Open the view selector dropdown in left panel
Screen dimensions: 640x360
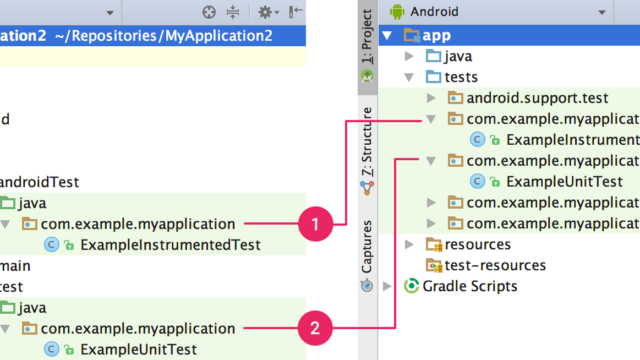110,13
